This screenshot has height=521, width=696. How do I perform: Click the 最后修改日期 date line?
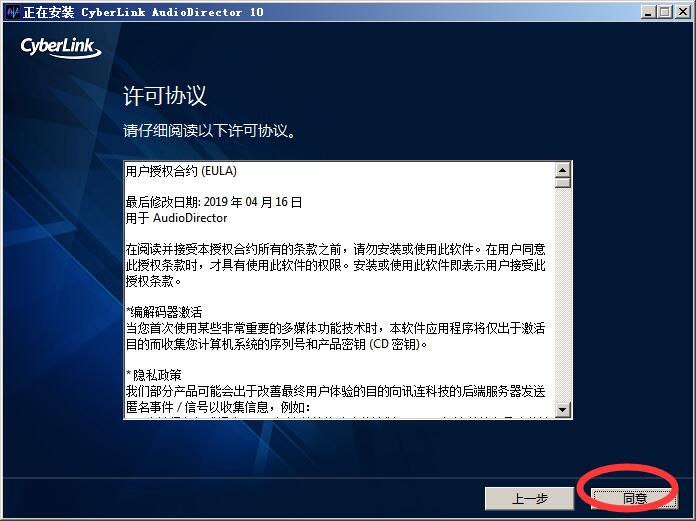coord(214,202)
